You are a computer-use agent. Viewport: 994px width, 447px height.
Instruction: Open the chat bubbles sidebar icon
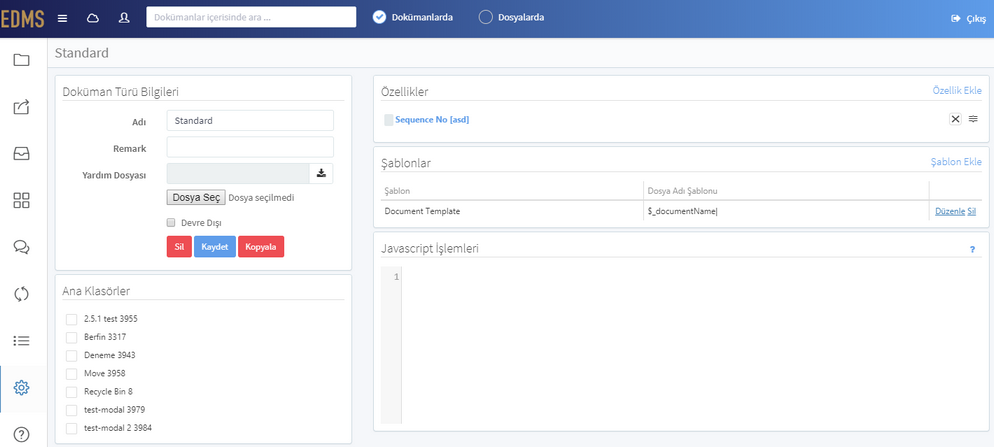[x=22, y=247]
